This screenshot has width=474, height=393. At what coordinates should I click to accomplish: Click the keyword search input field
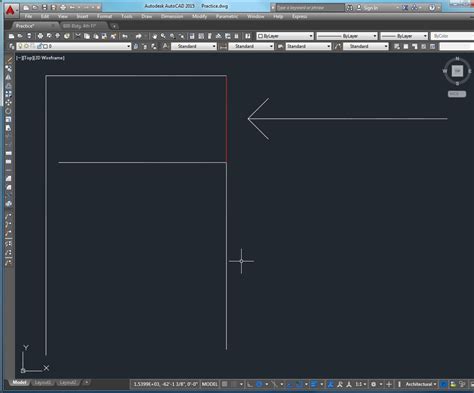click(310, 7)
